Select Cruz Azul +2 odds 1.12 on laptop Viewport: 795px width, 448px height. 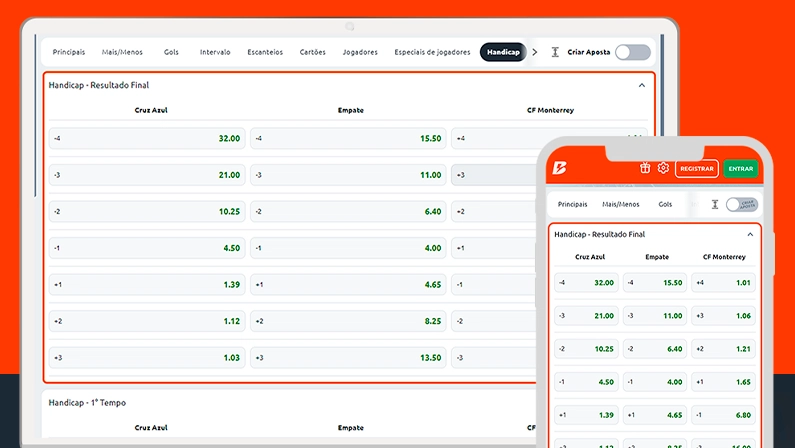coord(147,321)
